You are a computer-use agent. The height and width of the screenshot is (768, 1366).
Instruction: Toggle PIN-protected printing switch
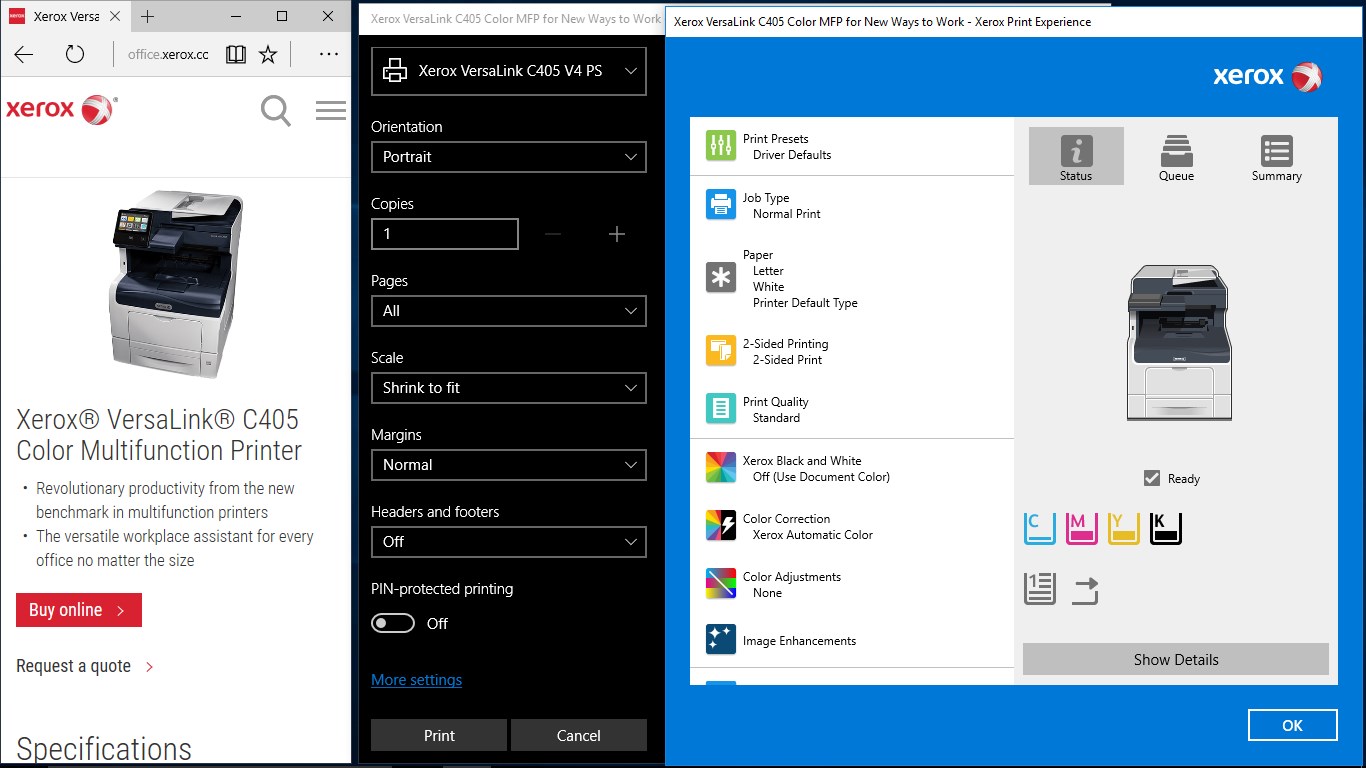(393, 623)
